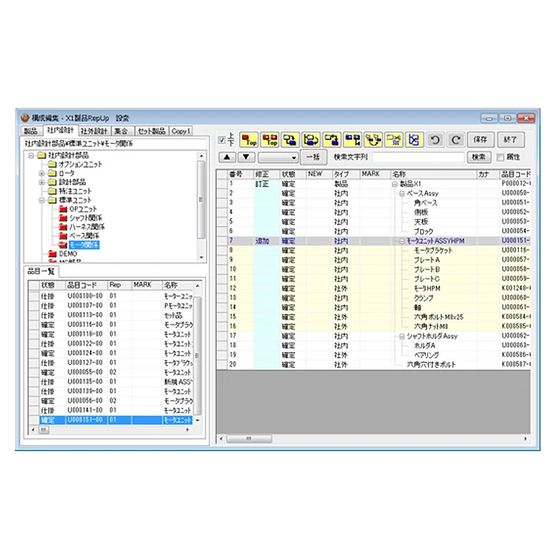Viewport: 560px width, 560px height.
Task: Click the 保存 save button
Action: click(480, 140)
